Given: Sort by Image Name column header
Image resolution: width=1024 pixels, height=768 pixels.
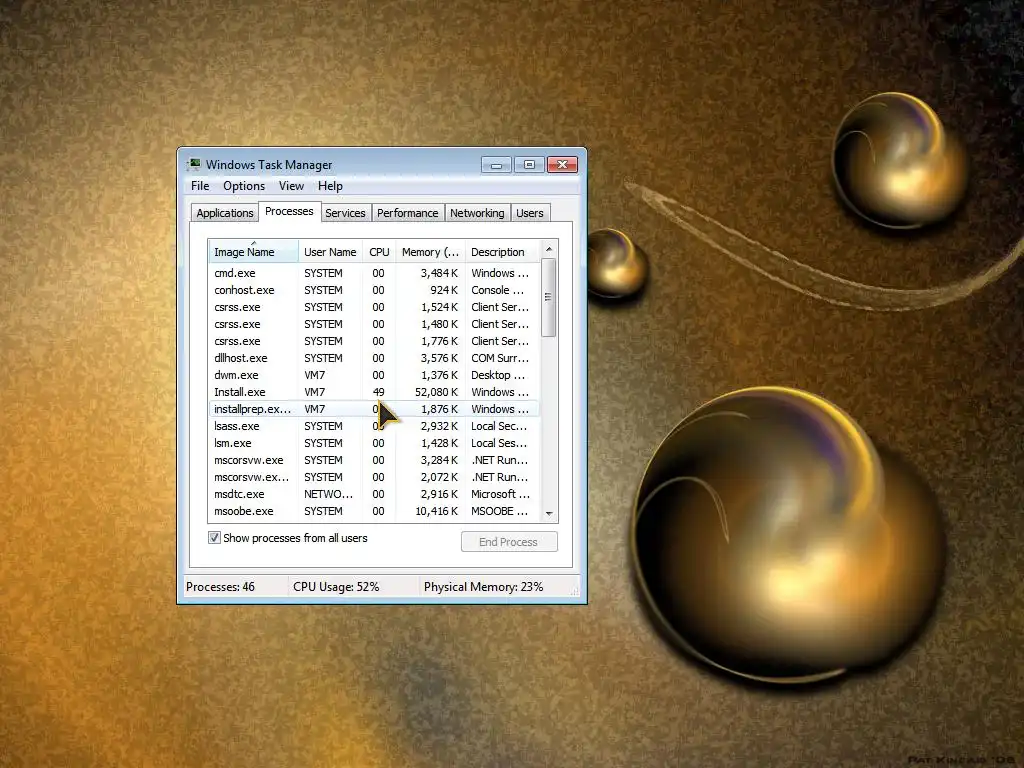Looking at the screenshot, I should click(x=253, y=251).
